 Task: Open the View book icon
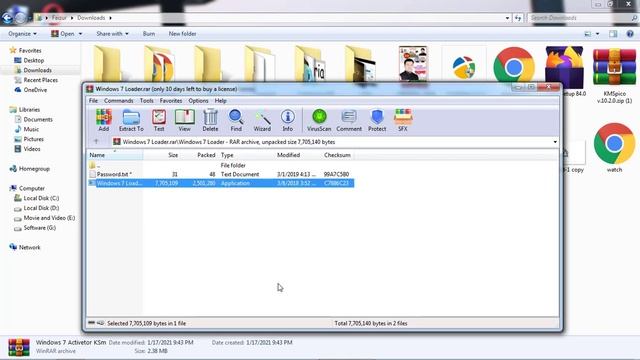[184, 120]
